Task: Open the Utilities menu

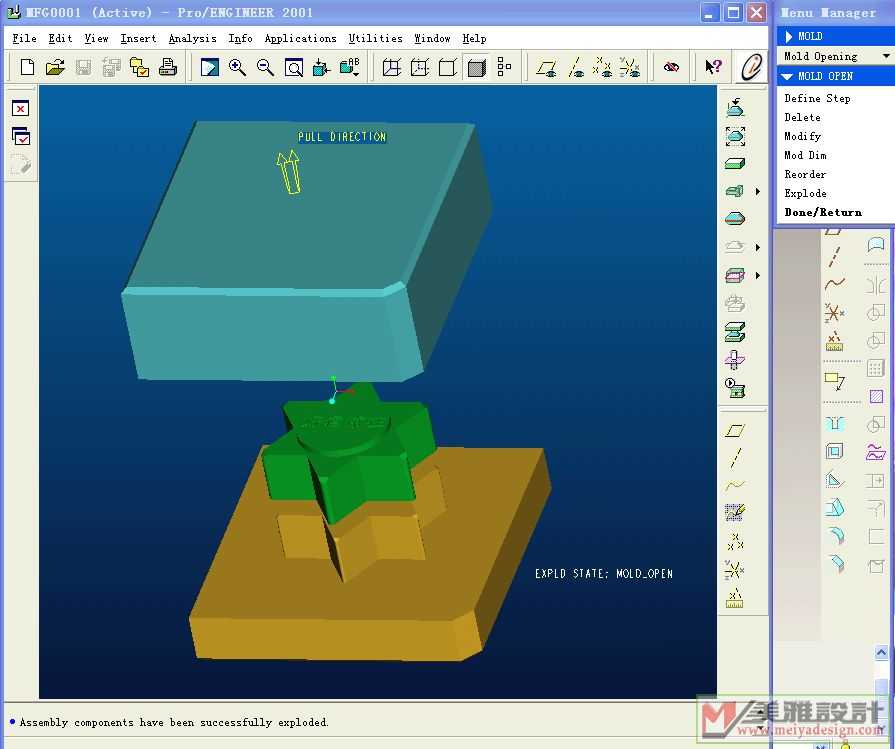Action: (x=376, y=38)
